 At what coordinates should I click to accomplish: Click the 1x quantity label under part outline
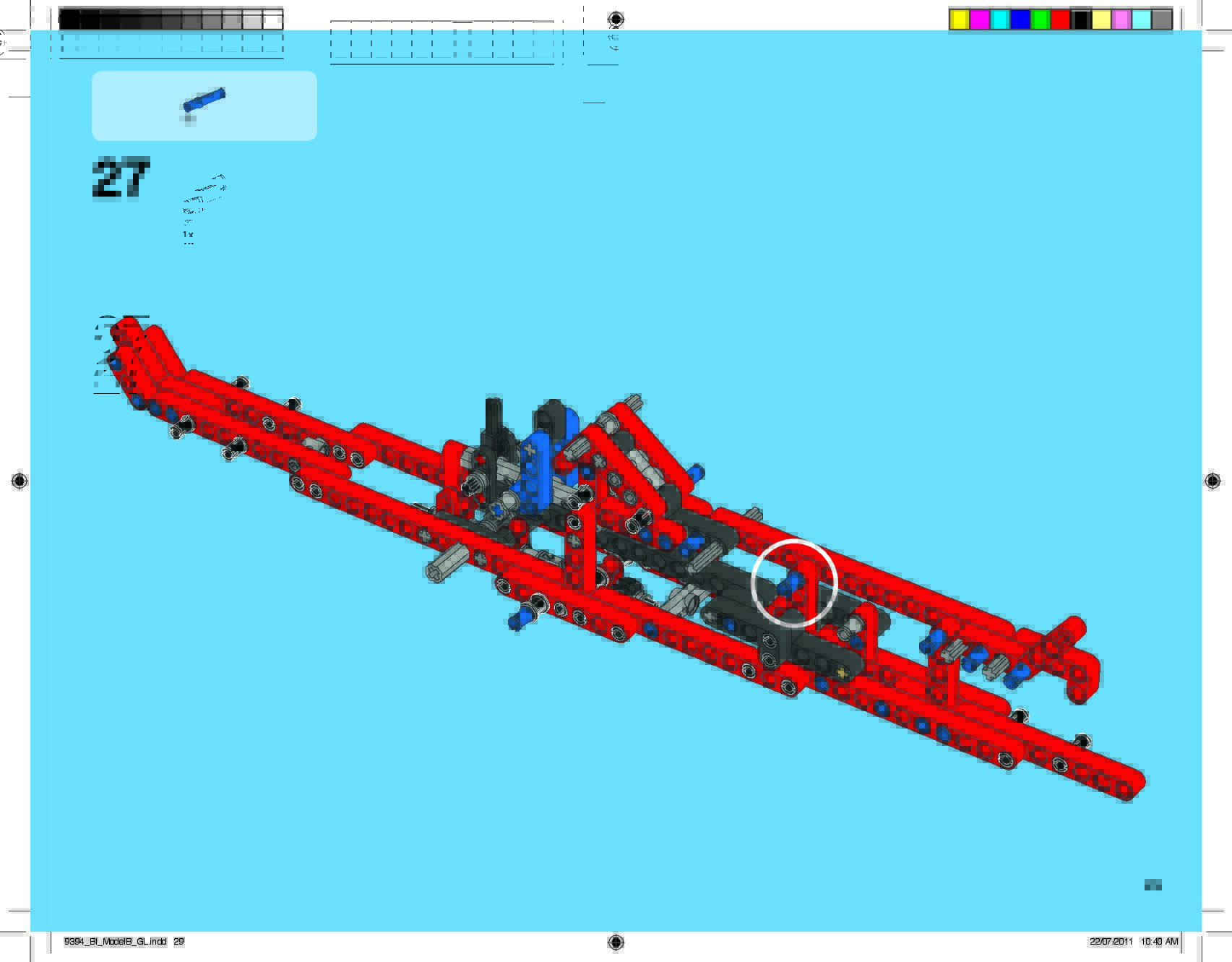pos(188,235)
